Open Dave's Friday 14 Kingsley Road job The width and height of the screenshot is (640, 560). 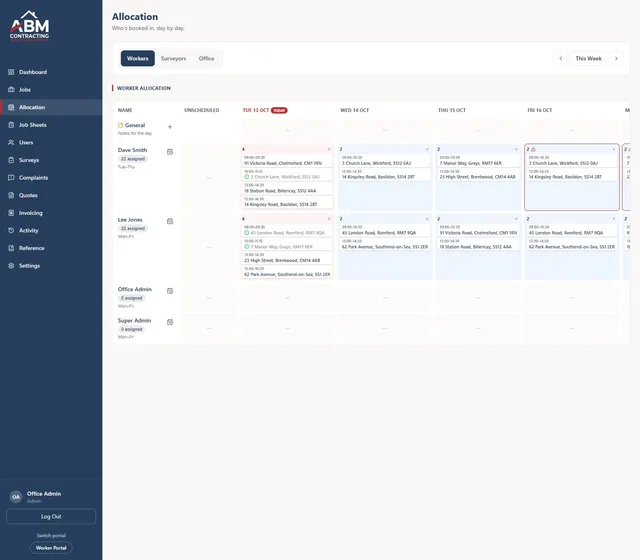click(571, 174)
